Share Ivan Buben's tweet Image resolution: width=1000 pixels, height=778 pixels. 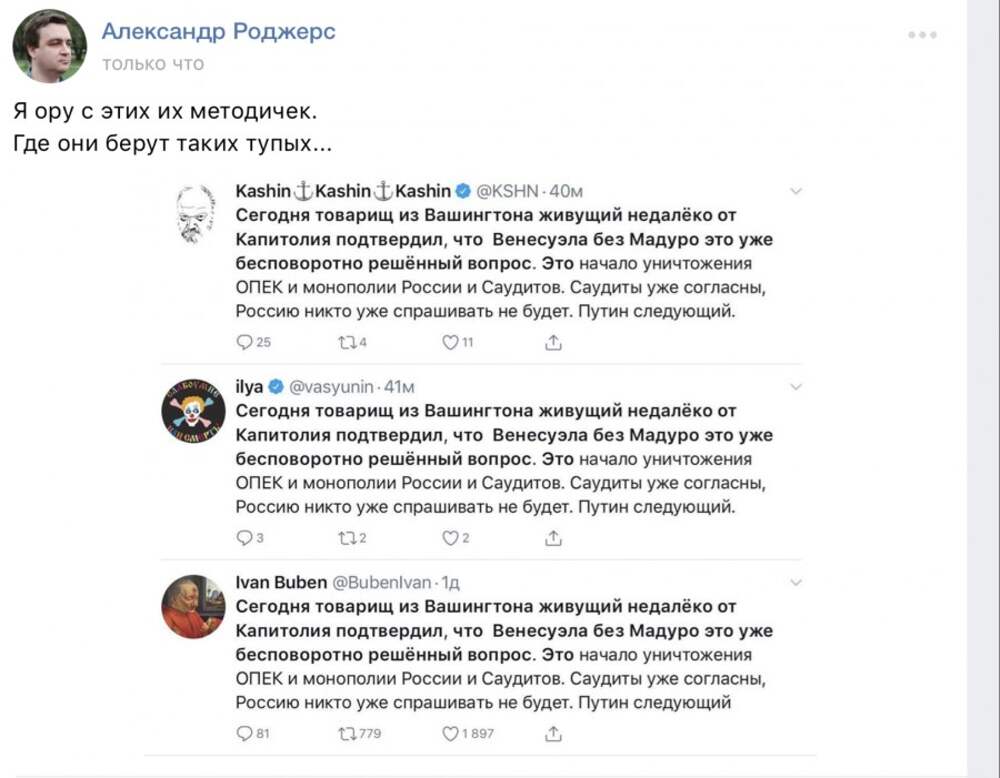[553, 734]
